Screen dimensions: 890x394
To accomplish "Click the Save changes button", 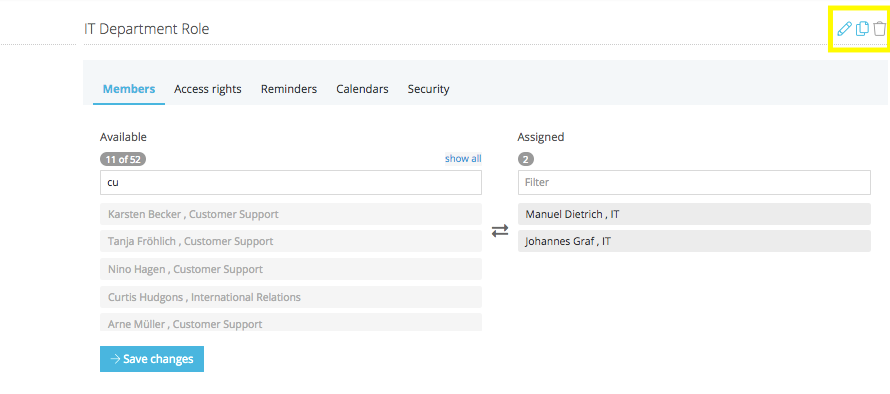I will pyautogui.click(x=152, y=359).
